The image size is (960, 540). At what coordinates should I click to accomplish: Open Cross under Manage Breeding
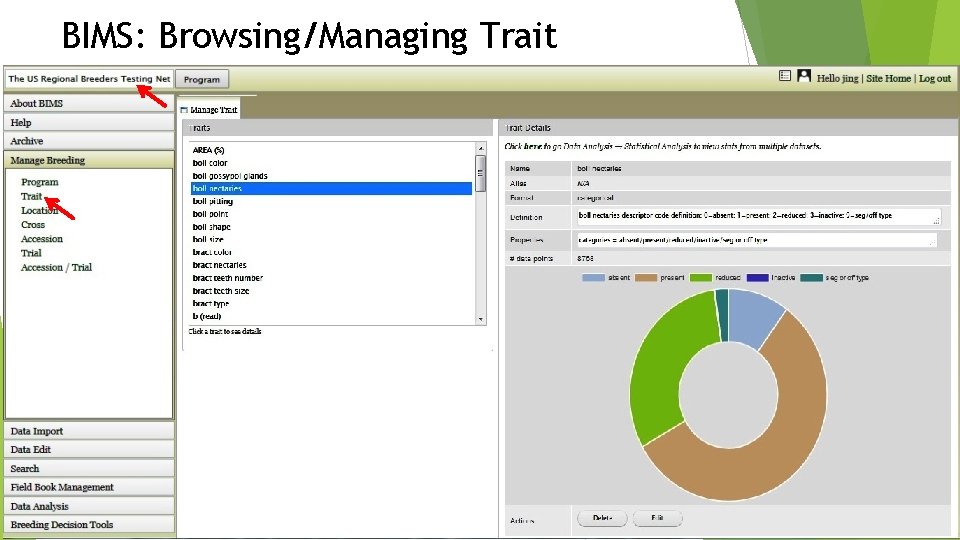click(x=32, y=225)
